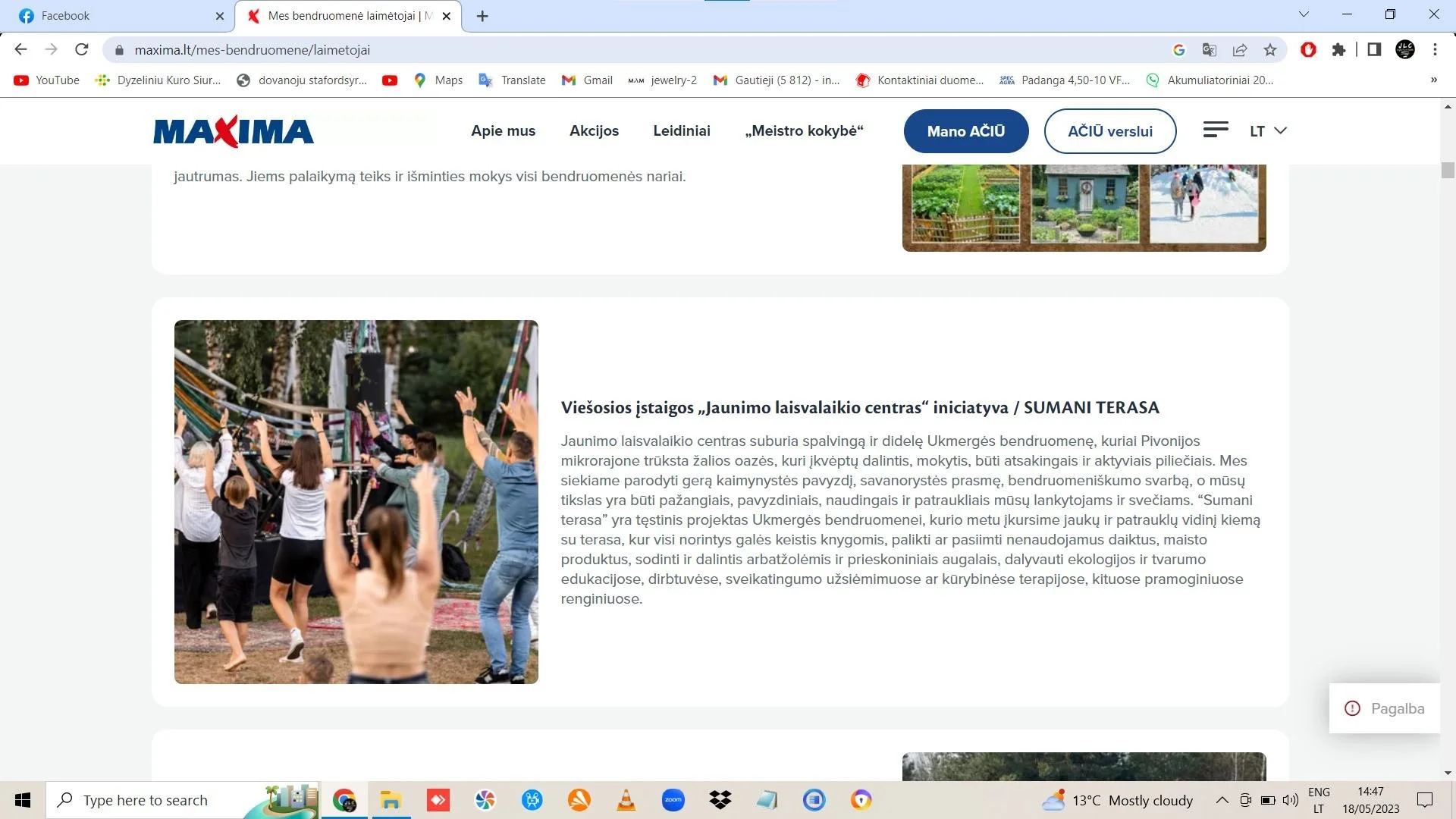Screen dimensions: 1456x819
Task: Open Zoom from the taskbar
Action: point(673,800)
